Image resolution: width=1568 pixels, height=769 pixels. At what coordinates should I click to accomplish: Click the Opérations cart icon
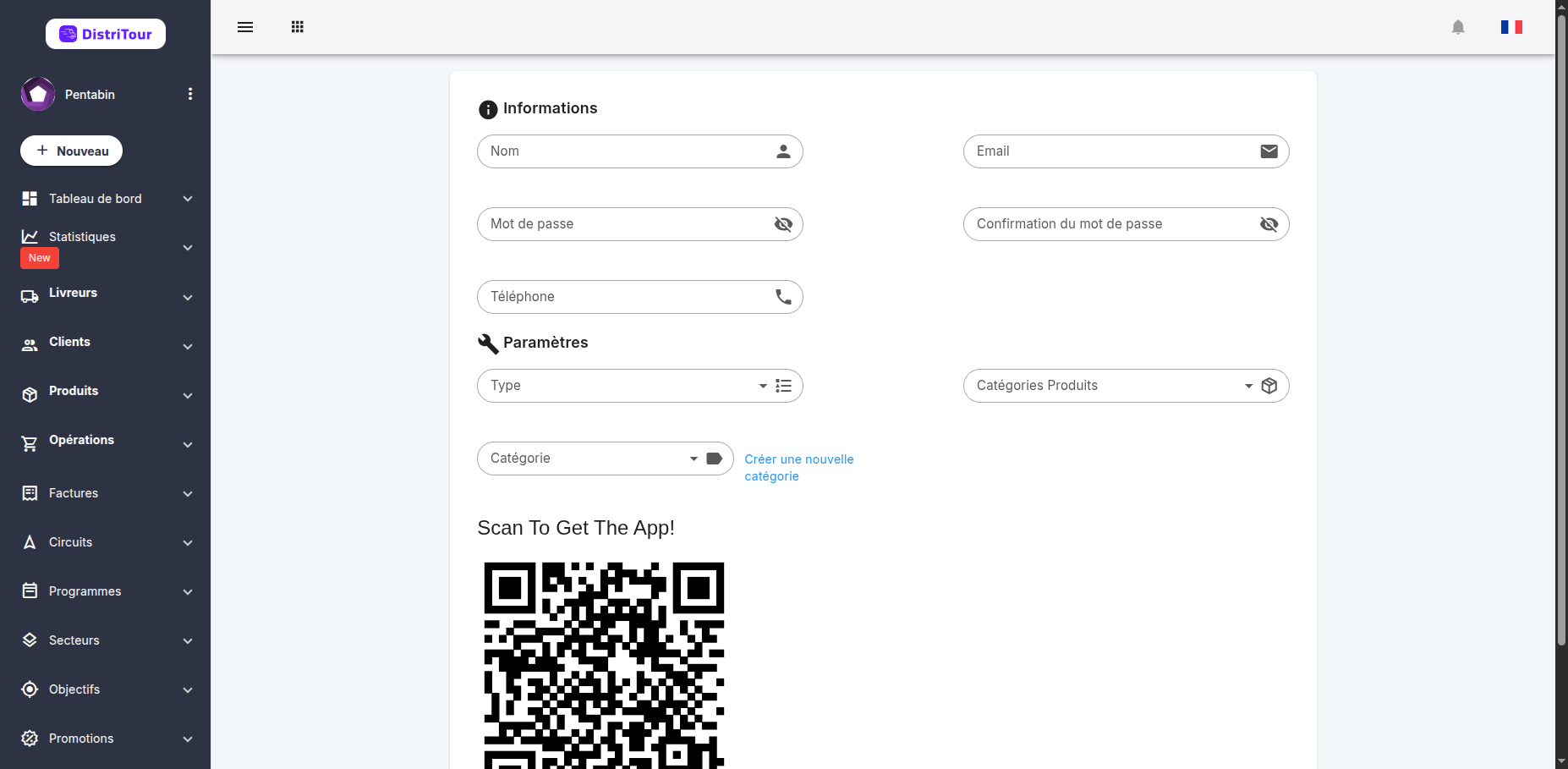point(30,444)
